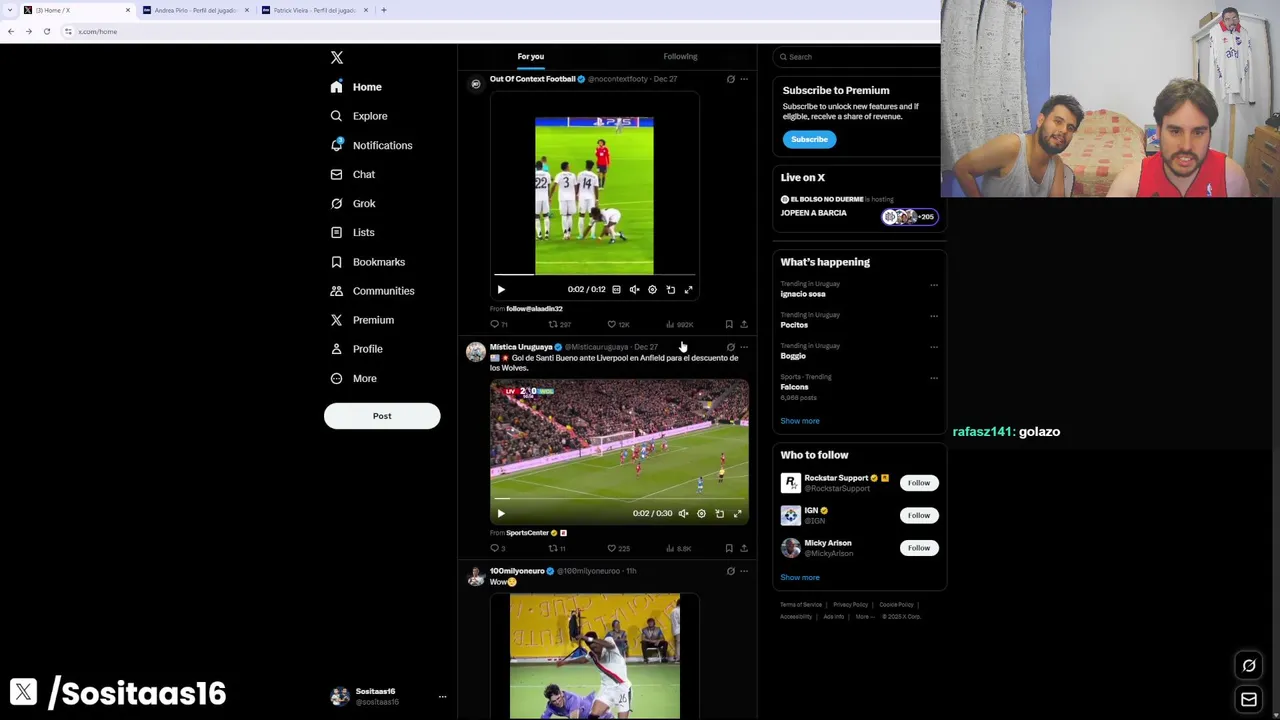Viewport: 1280px width, 720px height.
Task: Reload the page in the browser
Action: (46, 31)
